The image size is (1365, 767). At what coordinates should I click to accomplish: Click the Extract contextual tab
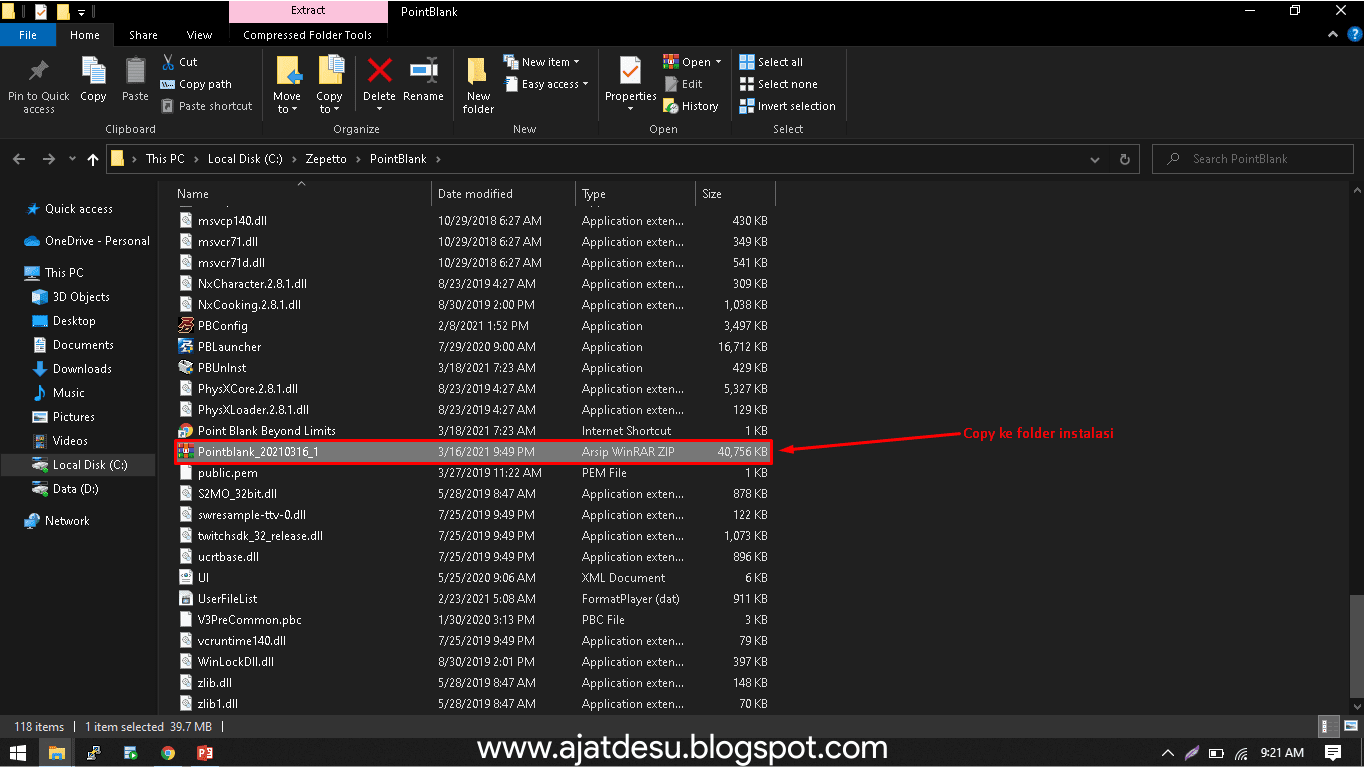pyautogui.click(x=308, y=11)
